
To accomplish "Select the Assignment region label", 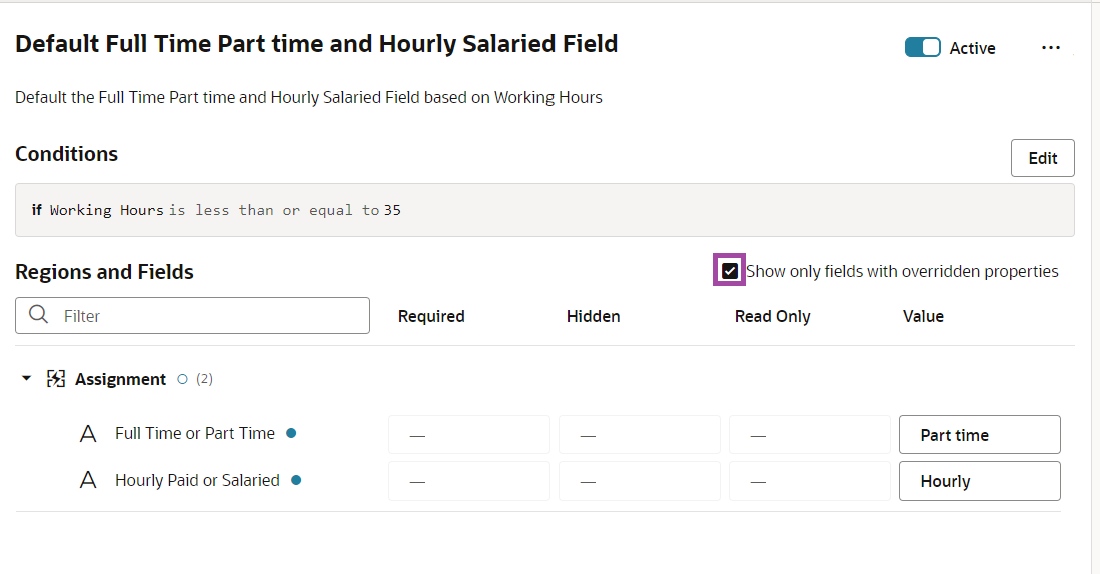I will pos(120,379).
